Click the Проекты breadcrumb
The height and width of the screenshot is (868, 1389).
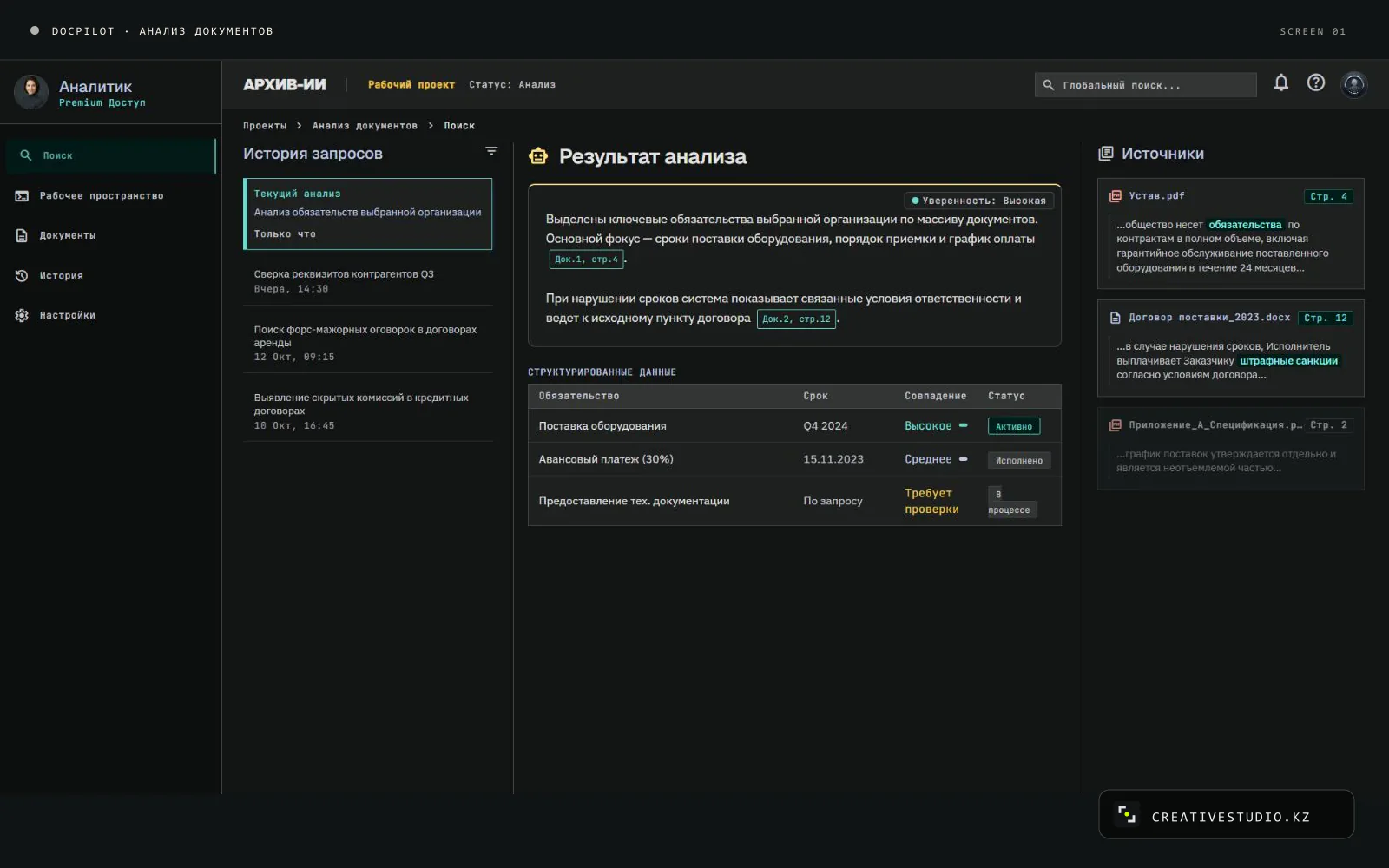pos(265,126)
